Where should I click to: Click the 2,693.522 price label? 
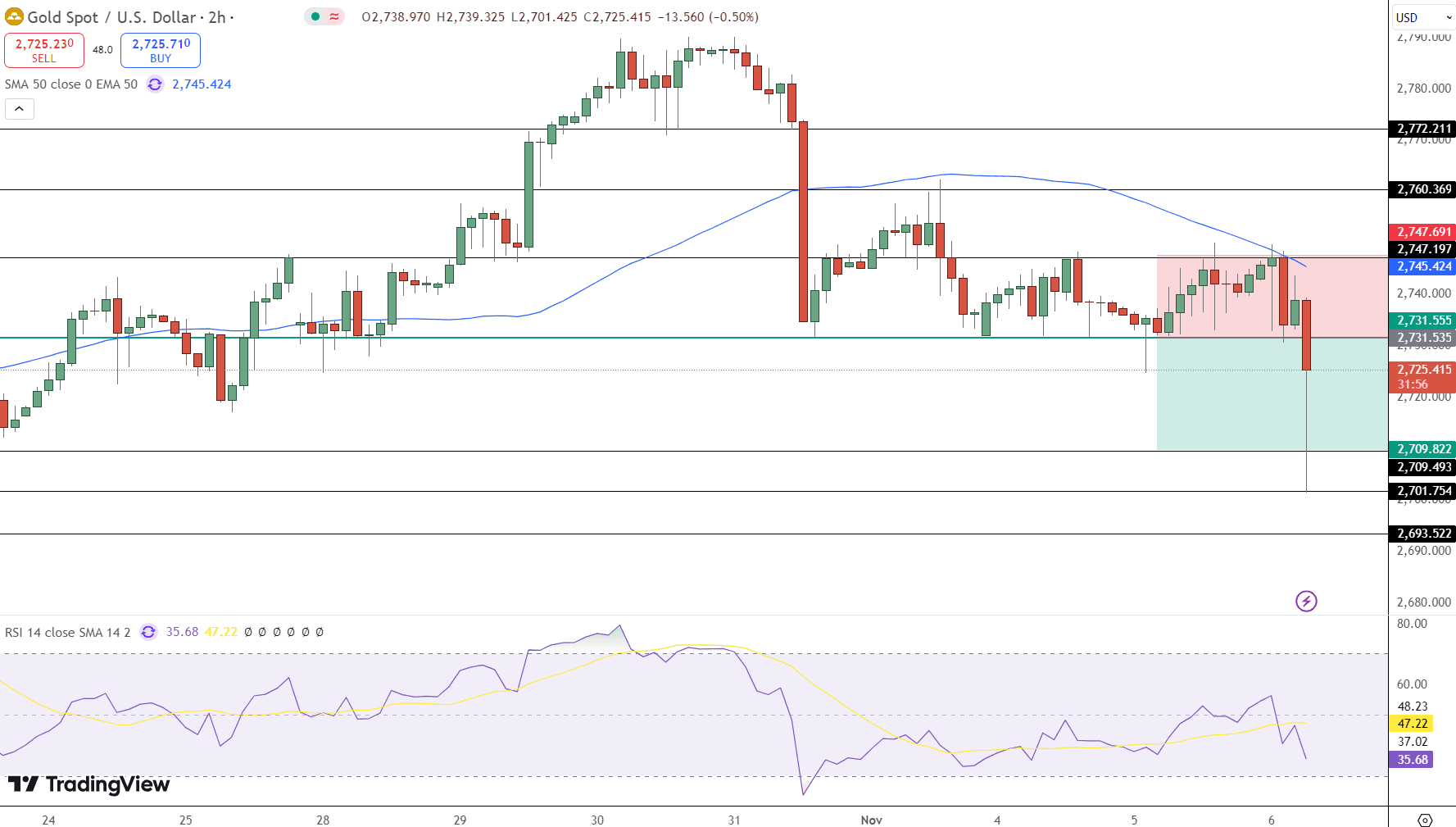coord(1422,534)
